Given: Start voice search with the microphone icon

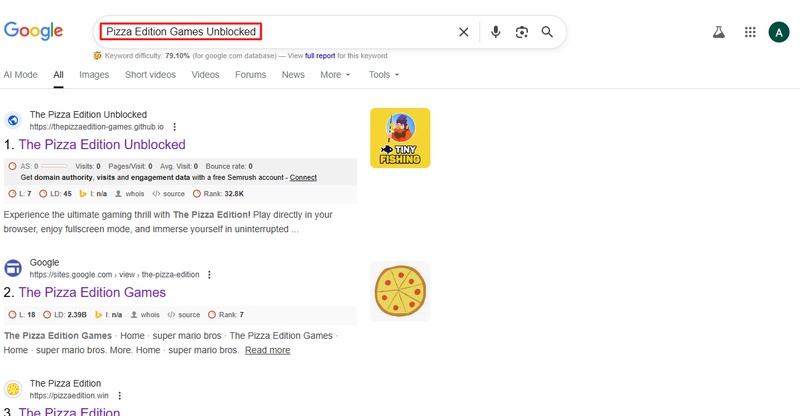Looking at the screenshot, I should pyautogui.click(x=495, y=32).
